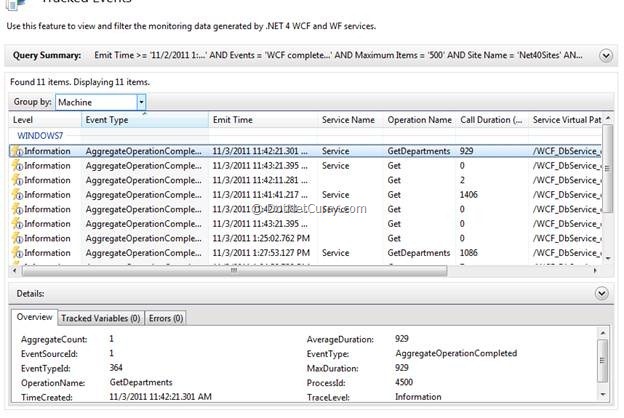The height and width of the screenshot is (418, 624).
Task: Click the Call Duration value 1086
Action: [x=469, y=253]
